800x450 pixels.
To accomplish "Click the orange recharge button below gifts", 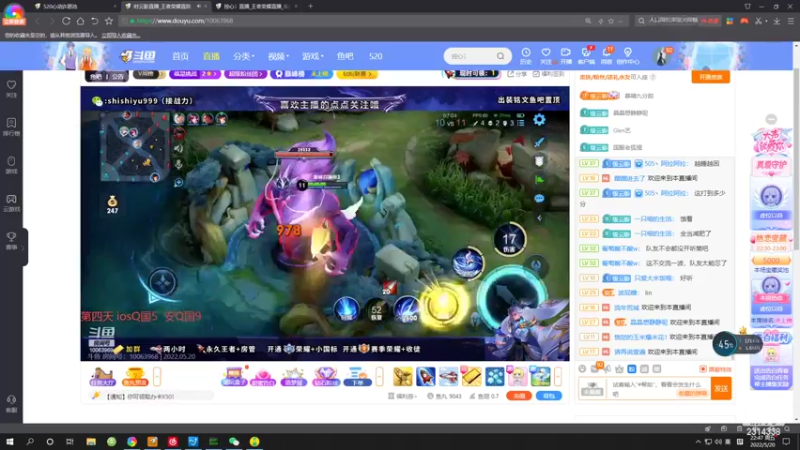I will 519,396.
